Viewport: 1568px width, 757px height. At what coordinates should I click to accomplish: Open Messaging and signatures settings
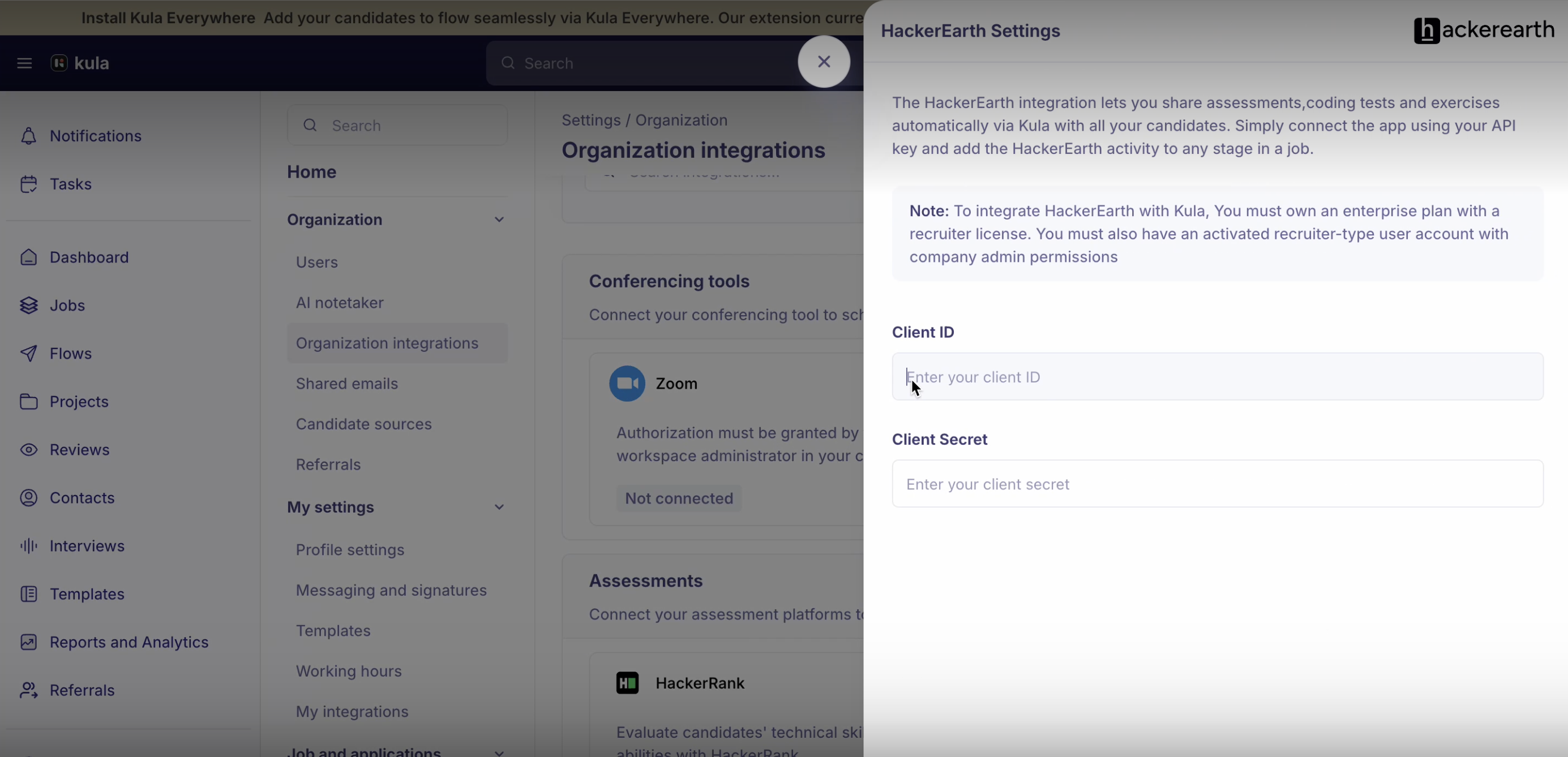click(391, 590)
